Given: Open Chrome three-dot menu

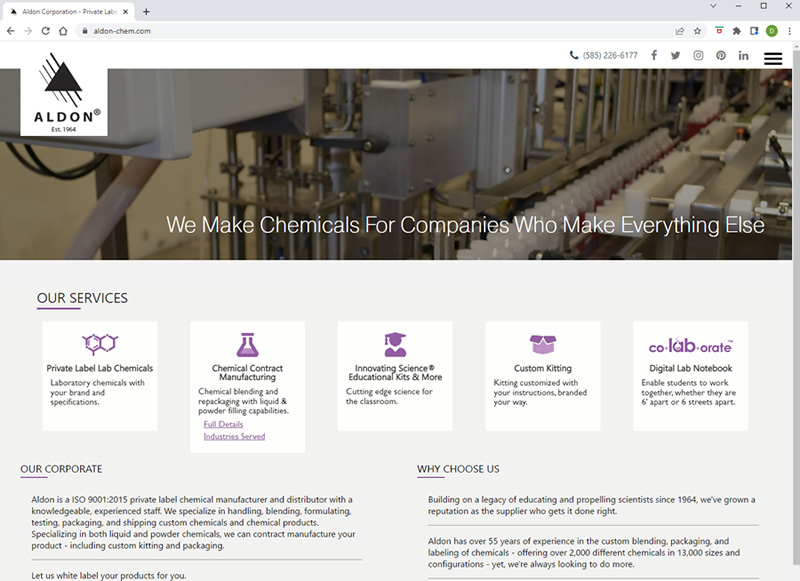Looking at the screenshot, I should click(789, 31).
